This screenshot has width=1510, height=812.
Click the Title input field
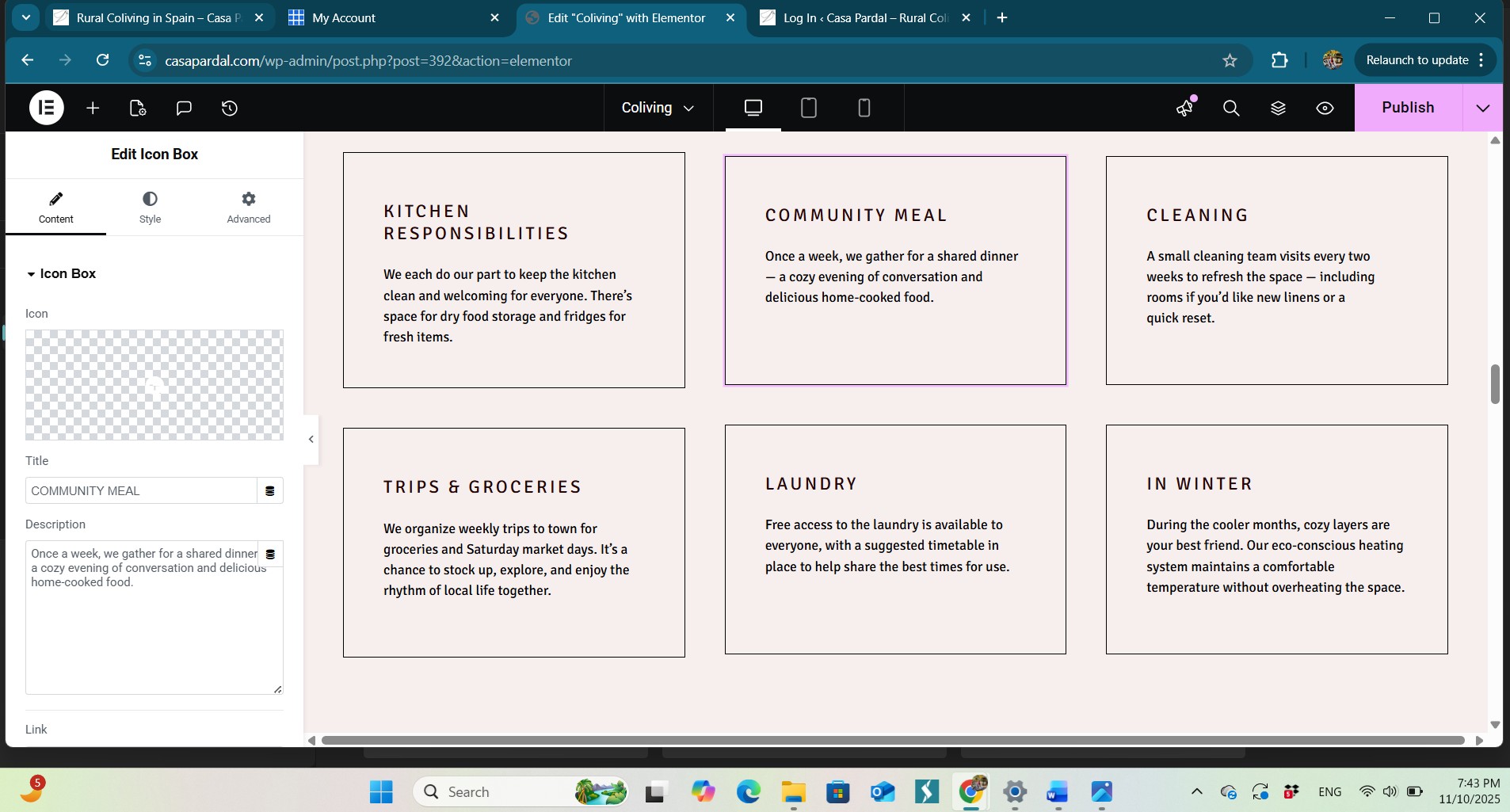[x=141, y=490]
